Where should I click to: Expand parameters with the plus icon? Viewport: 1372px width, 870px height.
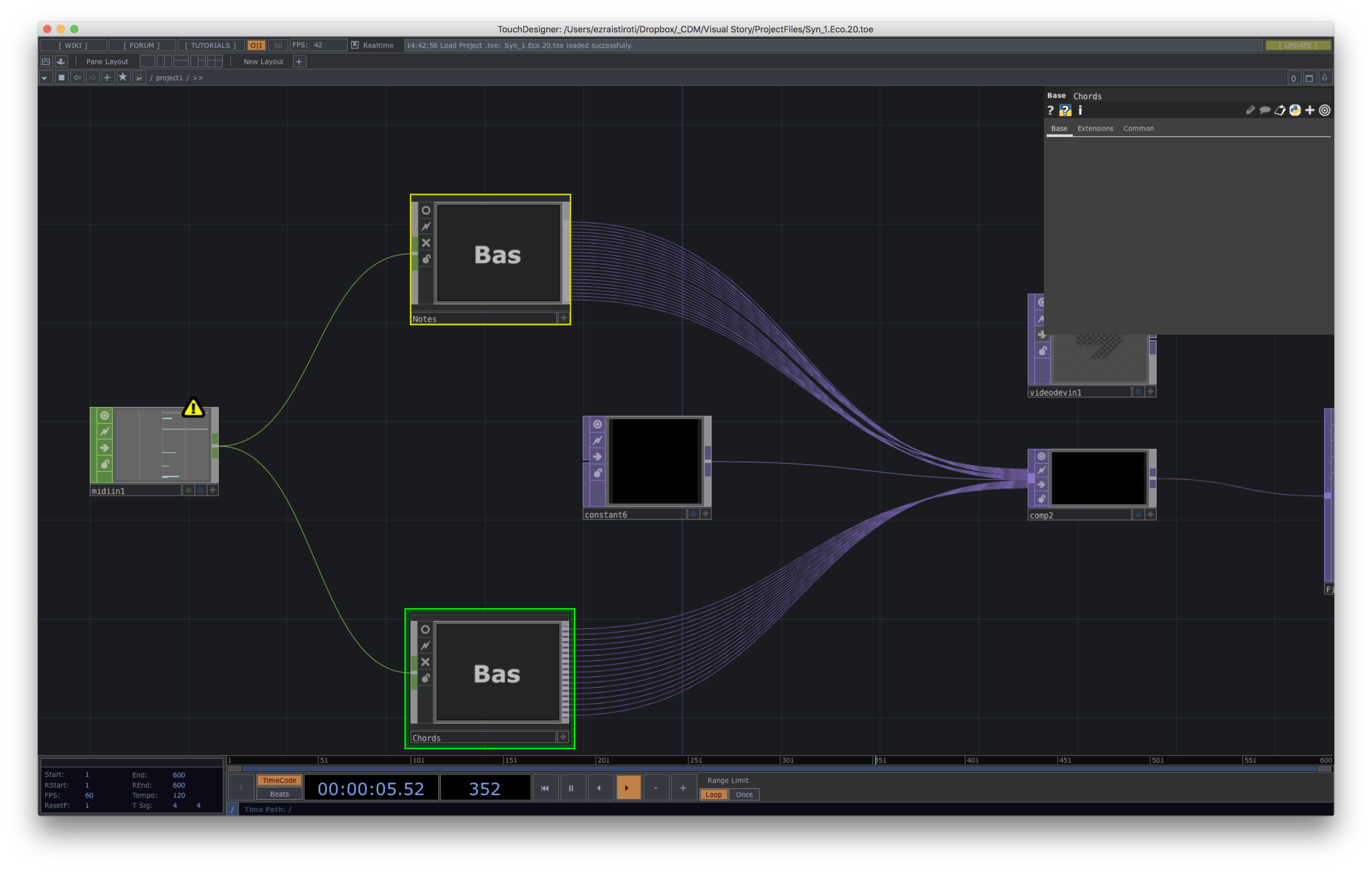point(1309,110)
